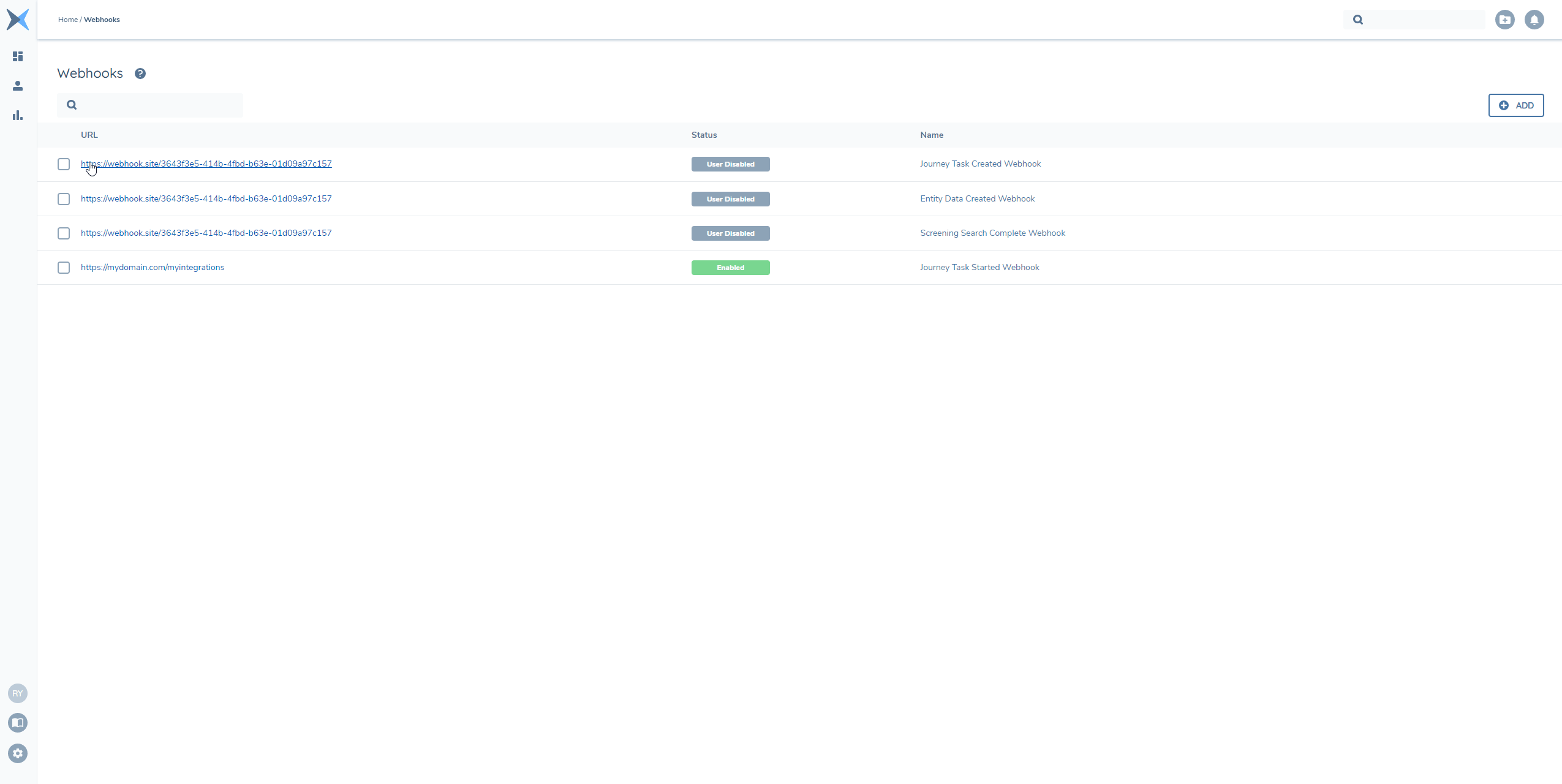Image resolution: width=1562 pixels, height=784 pixels.
Task: Open the dashboard icon in sidebar
Action: coord(18,56)
